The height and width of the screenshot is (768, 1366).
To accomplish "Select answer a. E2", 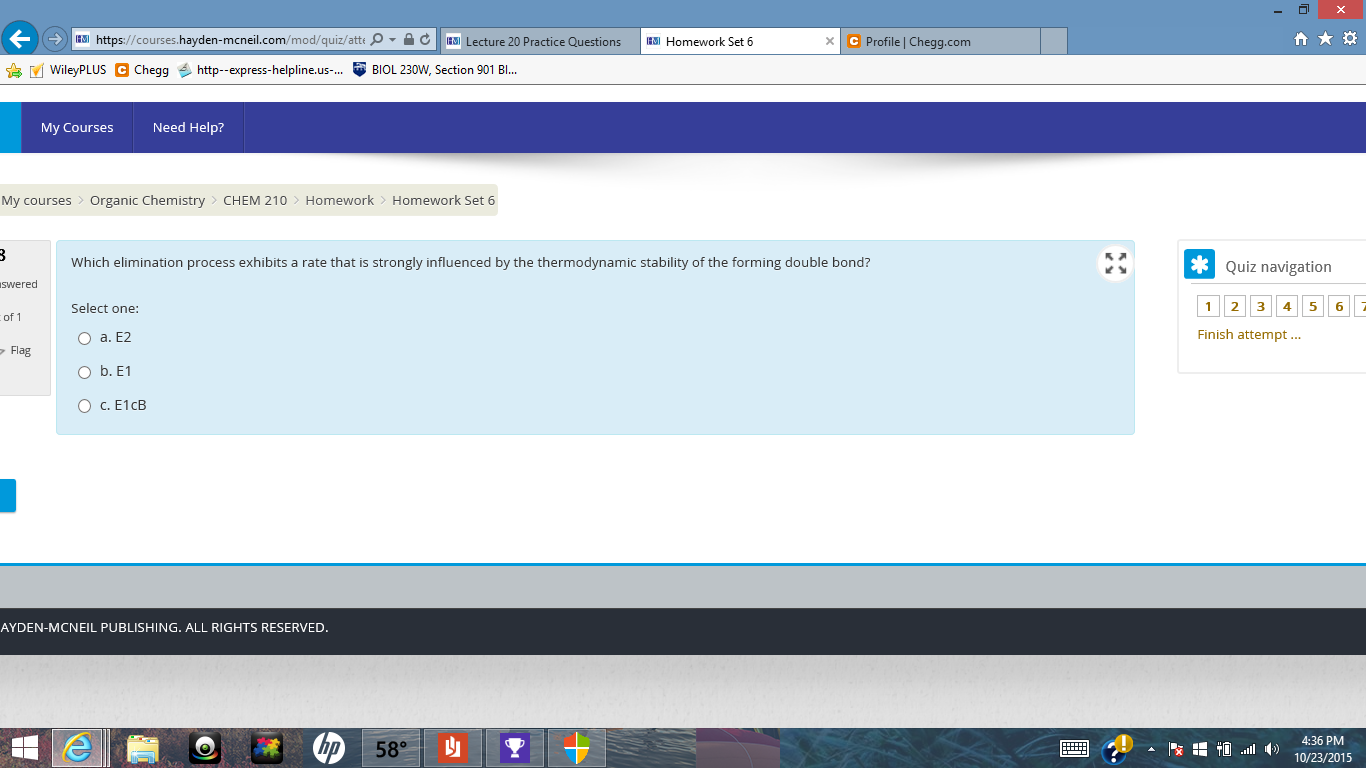I will point(85,338).
